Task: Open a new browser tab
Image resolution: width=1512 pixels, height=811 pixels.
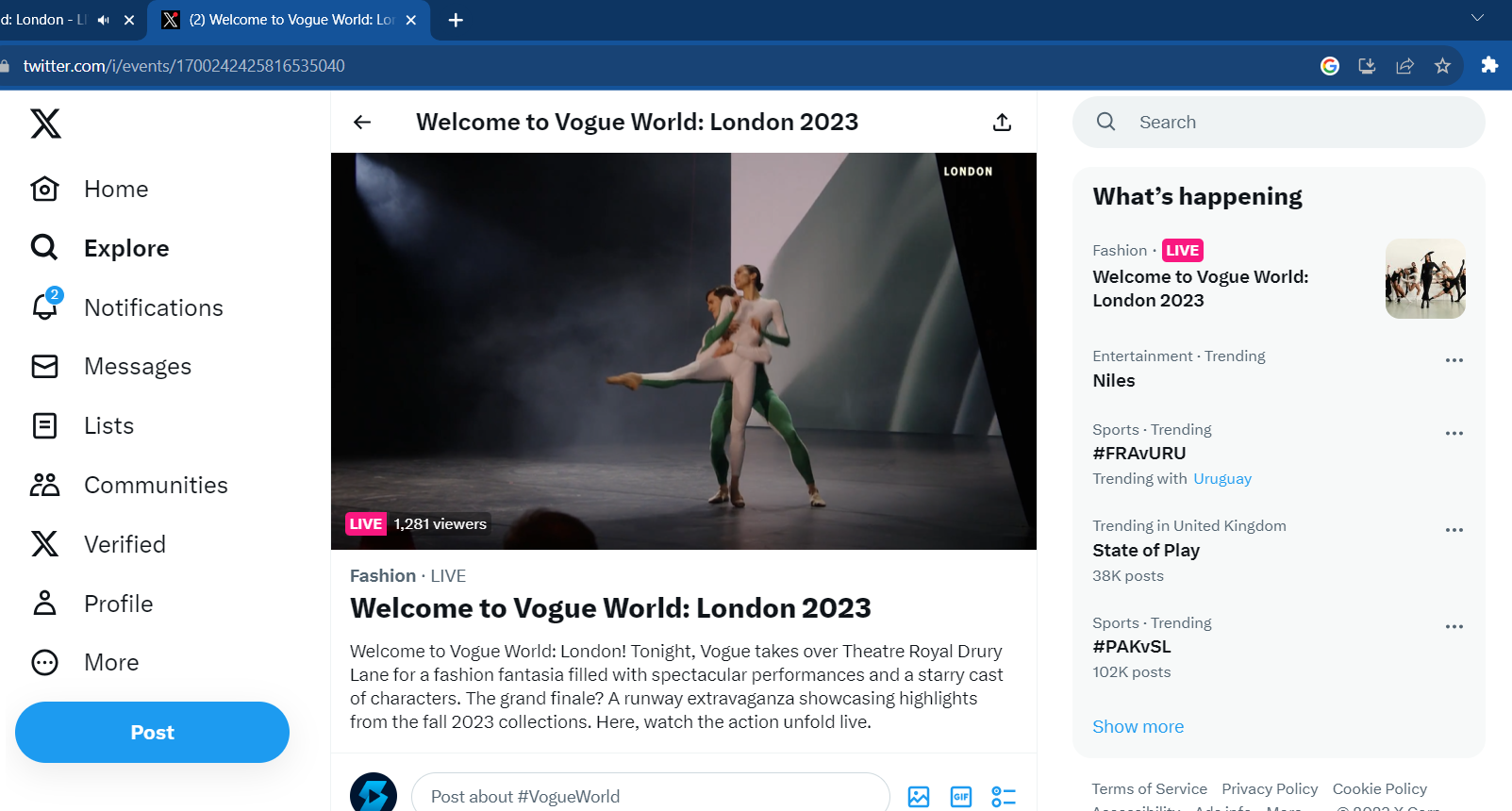Action: 456,20
